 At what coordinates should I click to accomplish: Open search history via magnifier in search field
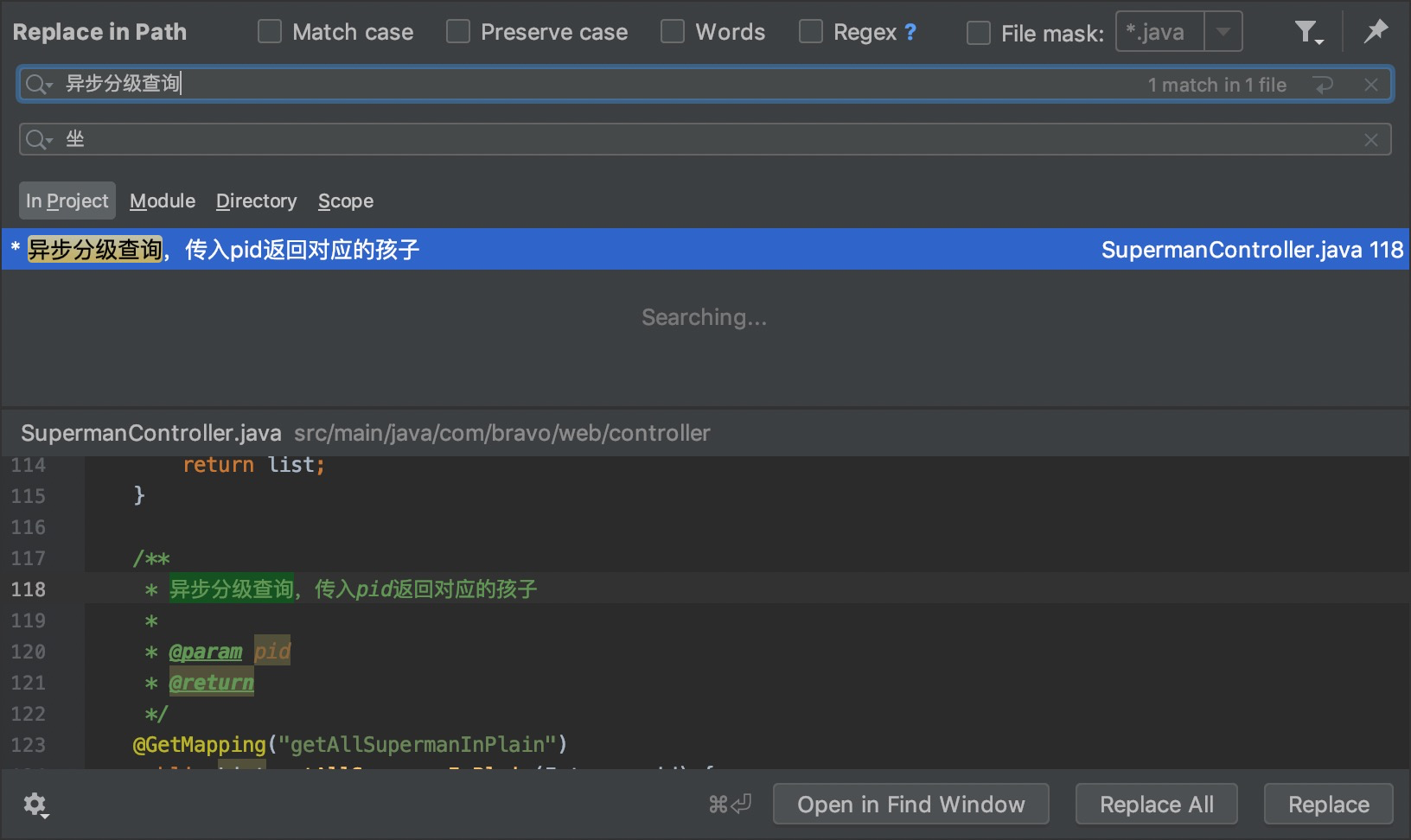pos(39,84)
